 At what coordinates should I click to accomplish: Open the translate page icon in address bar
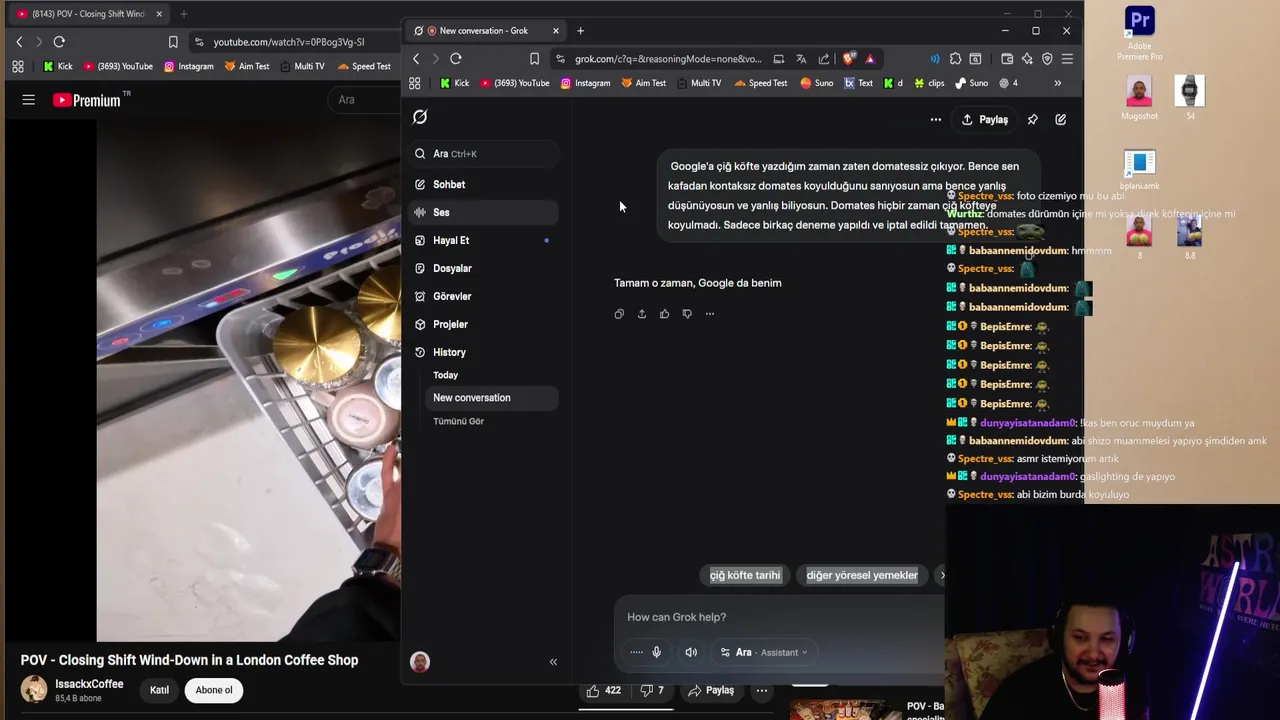[801, 59]
